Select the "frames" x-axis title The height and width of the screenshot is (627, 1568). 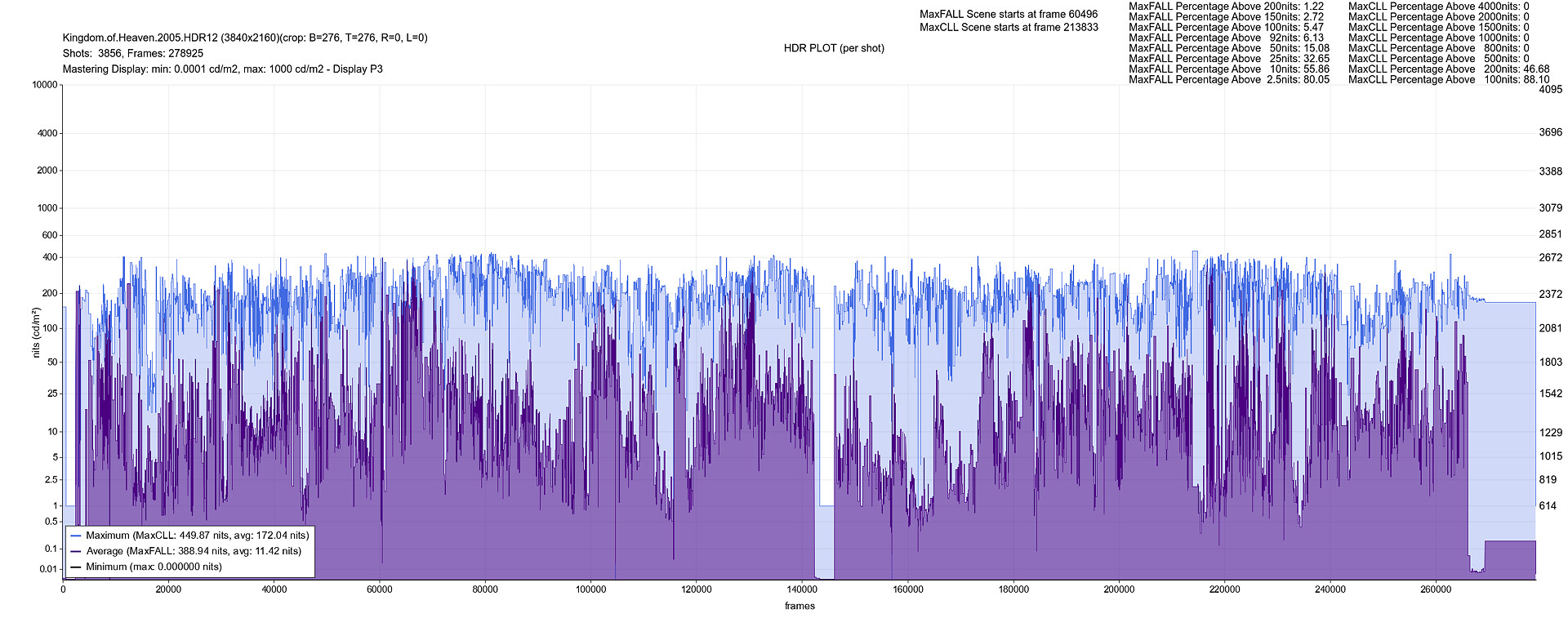tap(800, 606)
